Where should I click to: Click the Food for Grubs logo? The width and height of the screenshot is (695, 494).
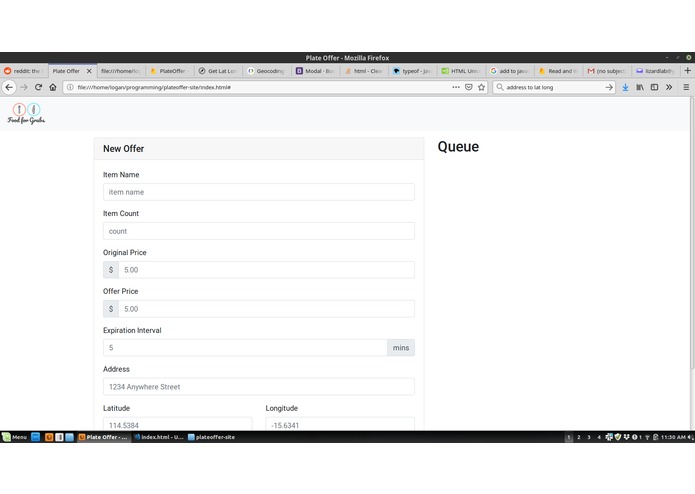coord(26,113)
